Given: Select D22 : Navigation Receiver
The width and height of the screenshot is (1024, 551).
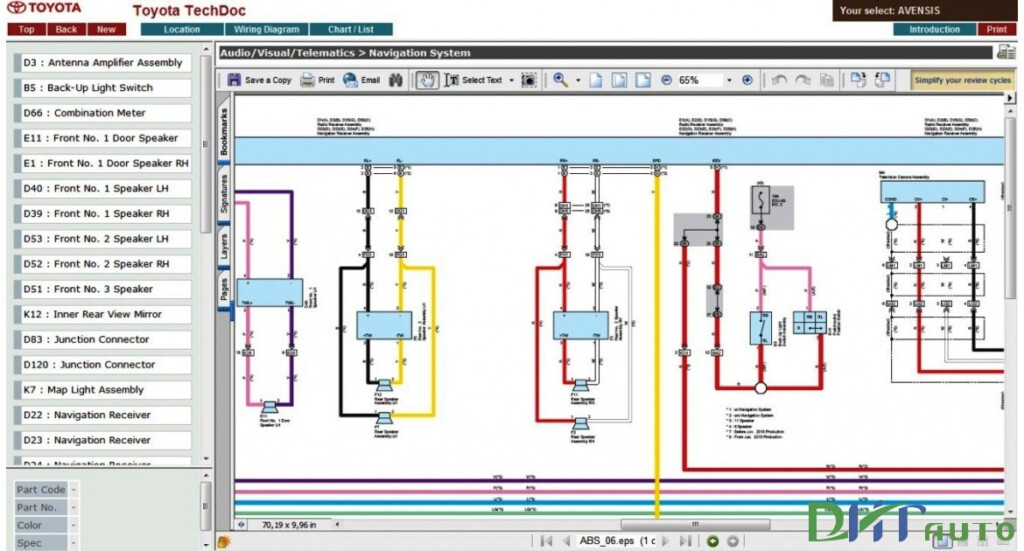Looking at the screenshot, I should click(103, 415).
